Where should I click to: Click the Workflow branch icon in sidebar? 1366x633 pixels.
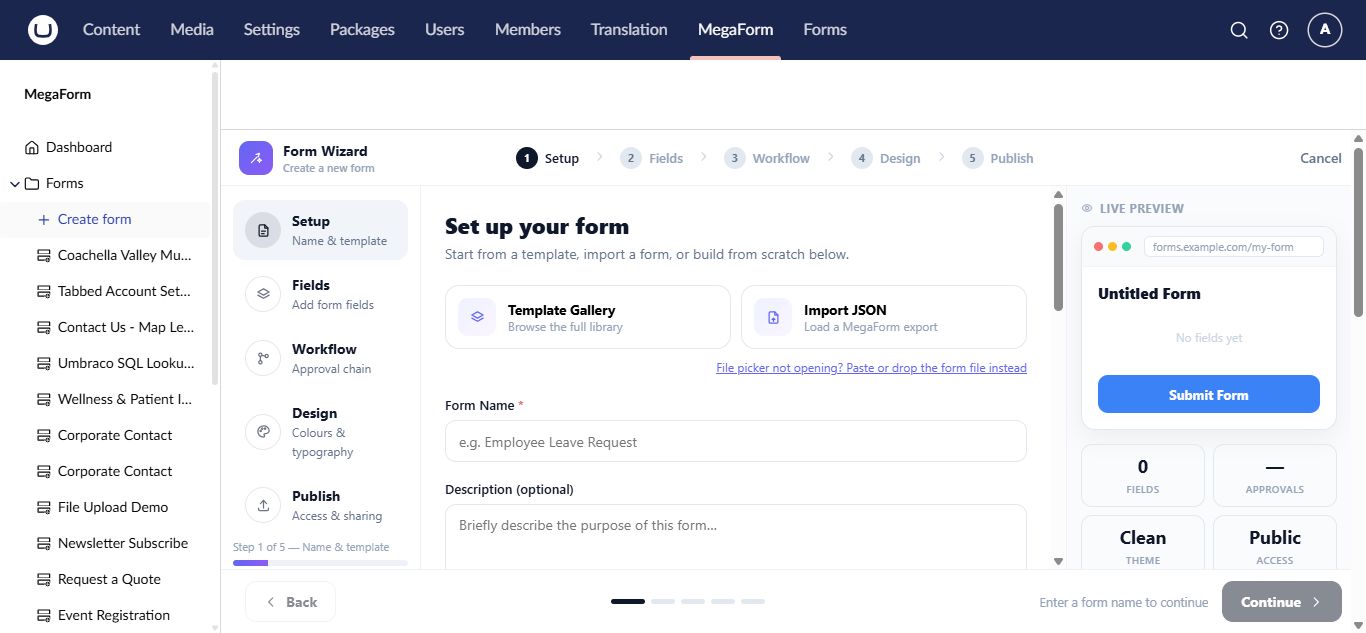[263, 358]
